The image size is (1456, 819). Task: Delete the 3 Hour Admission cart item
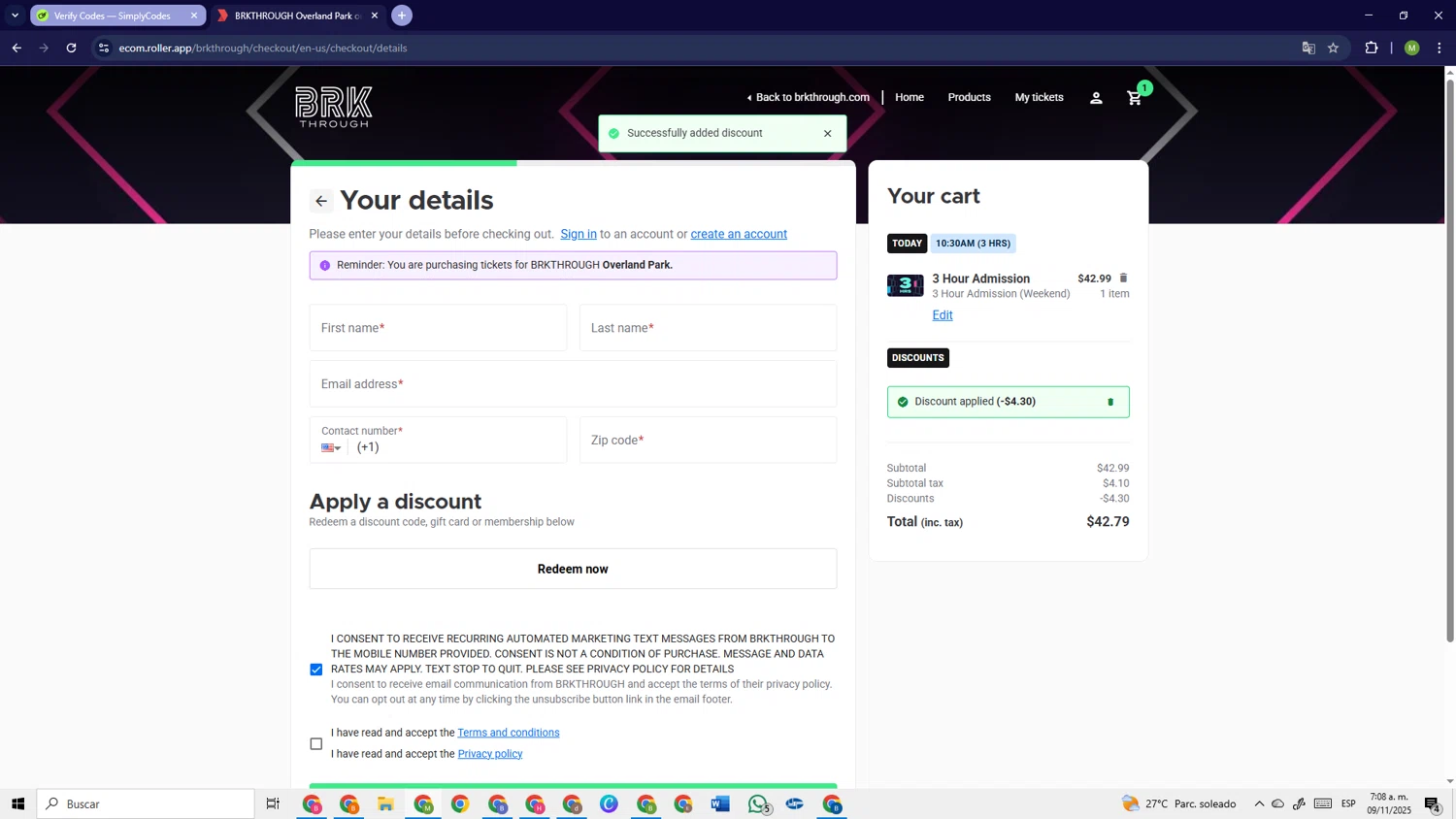point(1123,278)
